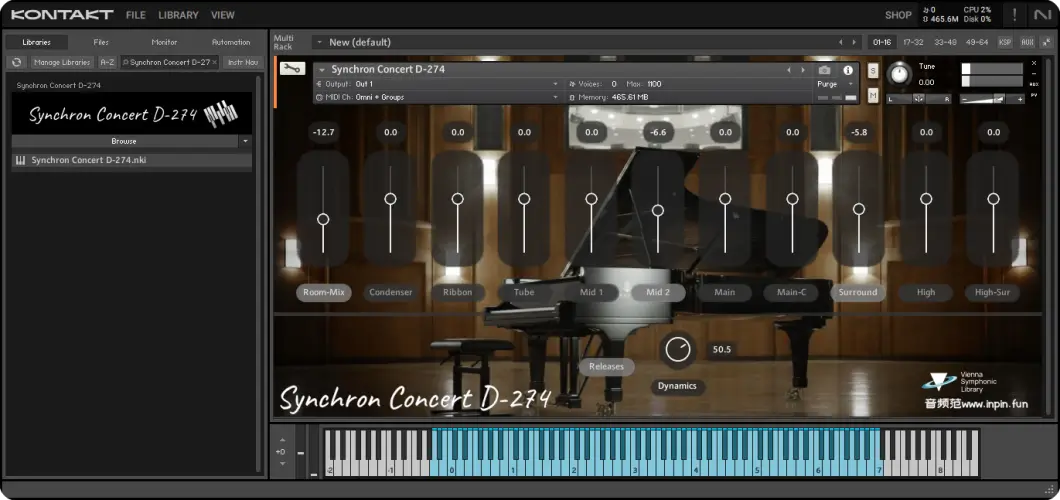Click the AUX indicator beside the level meters

(1034, 84)
